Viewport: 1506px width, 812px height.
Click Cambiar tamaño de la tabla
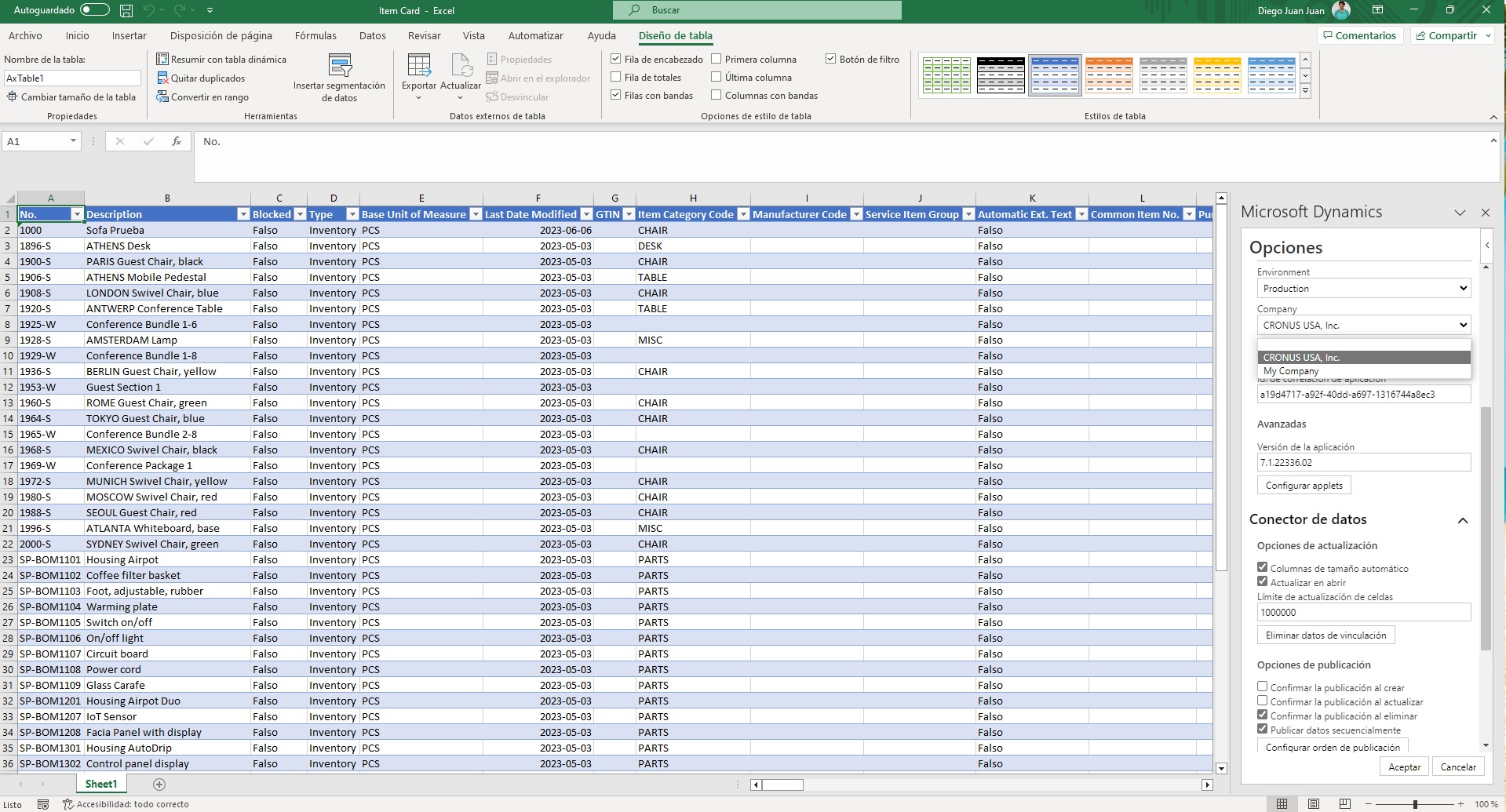(71, 96)
